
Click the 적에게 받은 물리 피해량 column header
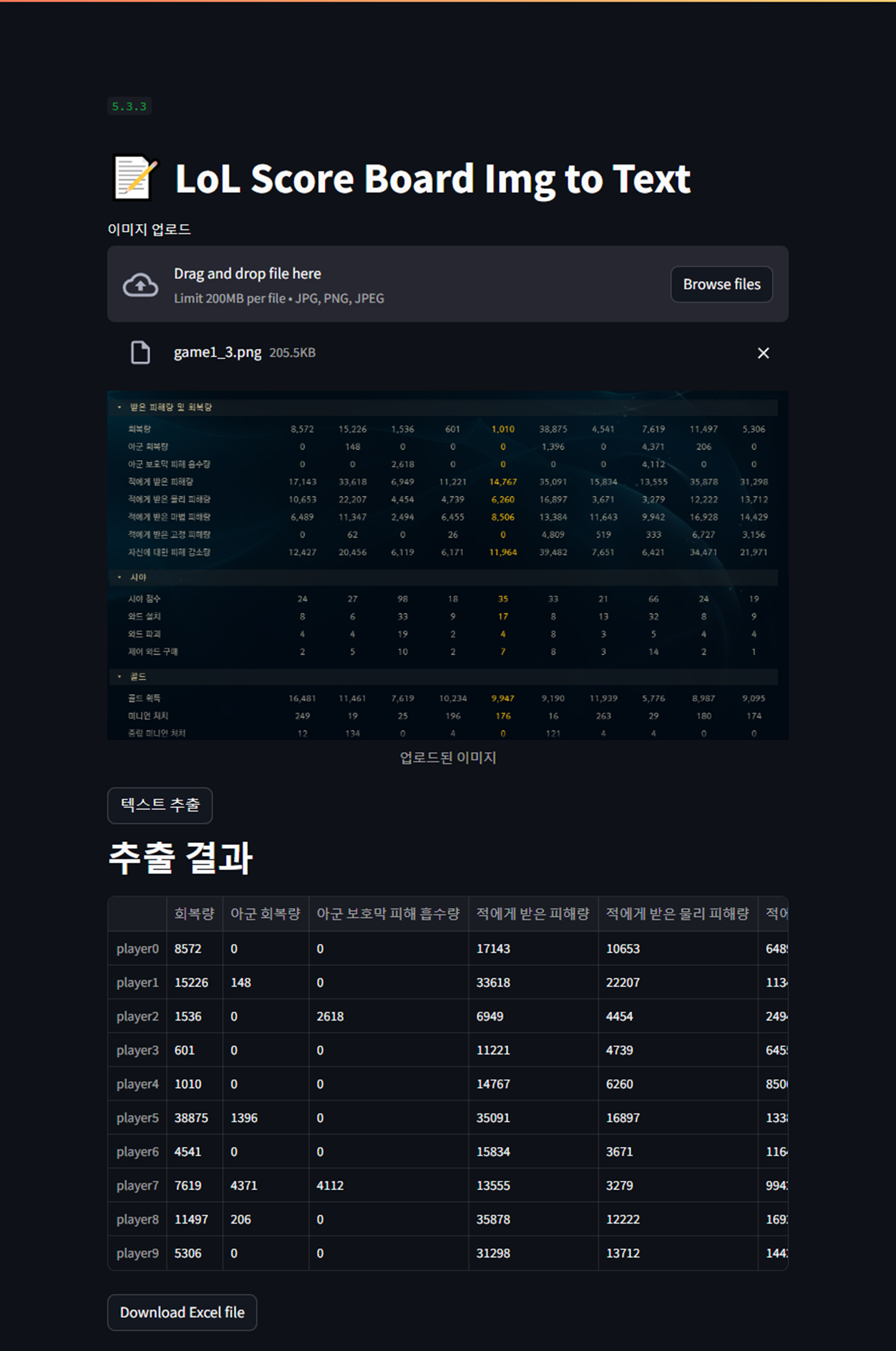678,914
